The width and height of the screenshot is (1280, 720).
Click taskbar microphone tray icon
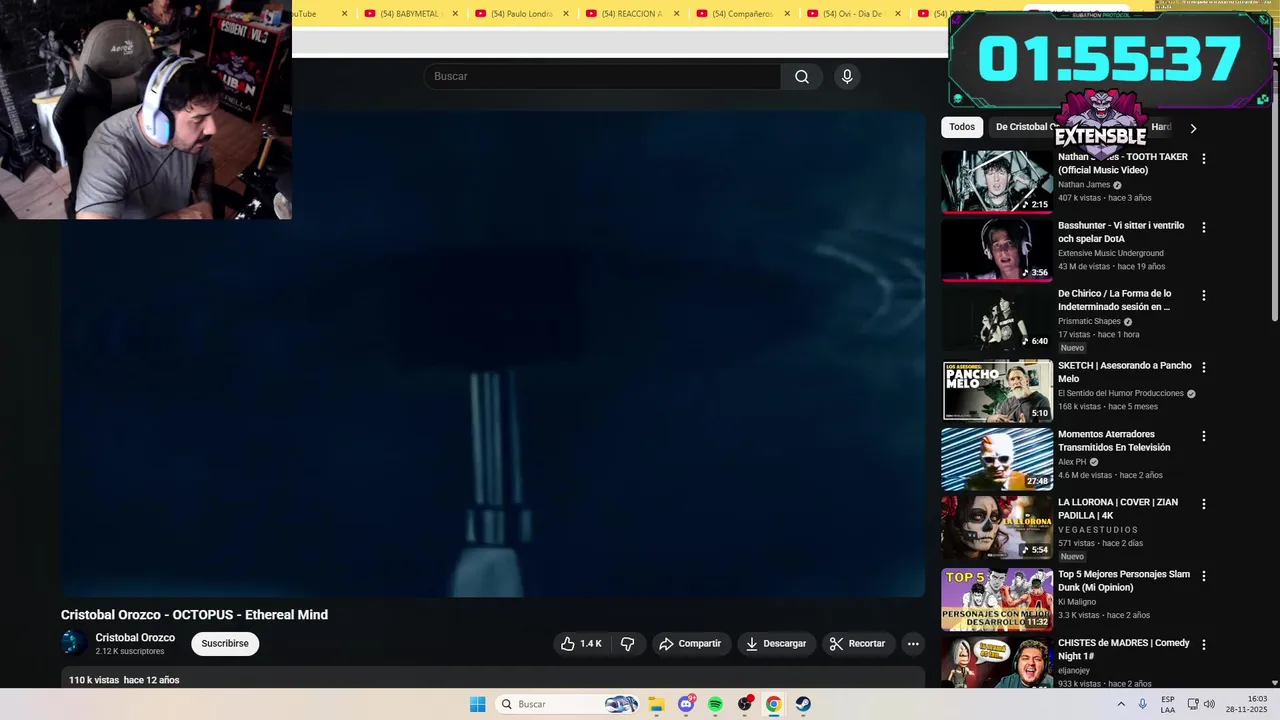[x=1142, y=704]
